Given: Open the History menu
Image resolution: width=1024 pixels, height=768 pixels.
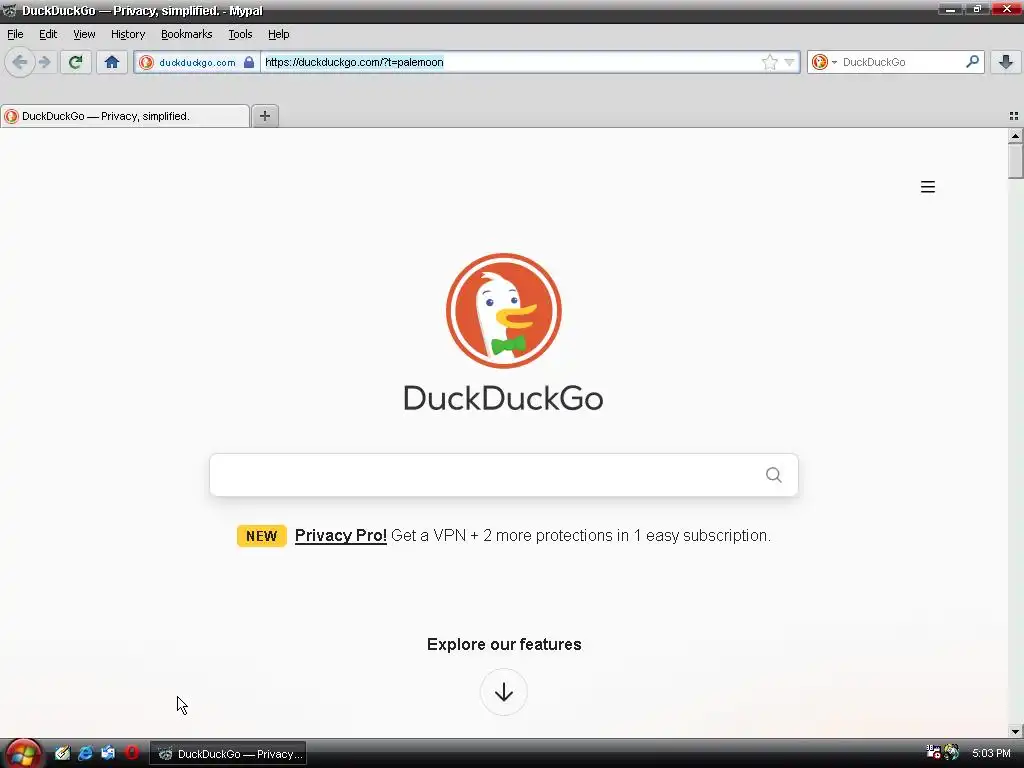Looking at the screenshot, I should coord(128,34).
